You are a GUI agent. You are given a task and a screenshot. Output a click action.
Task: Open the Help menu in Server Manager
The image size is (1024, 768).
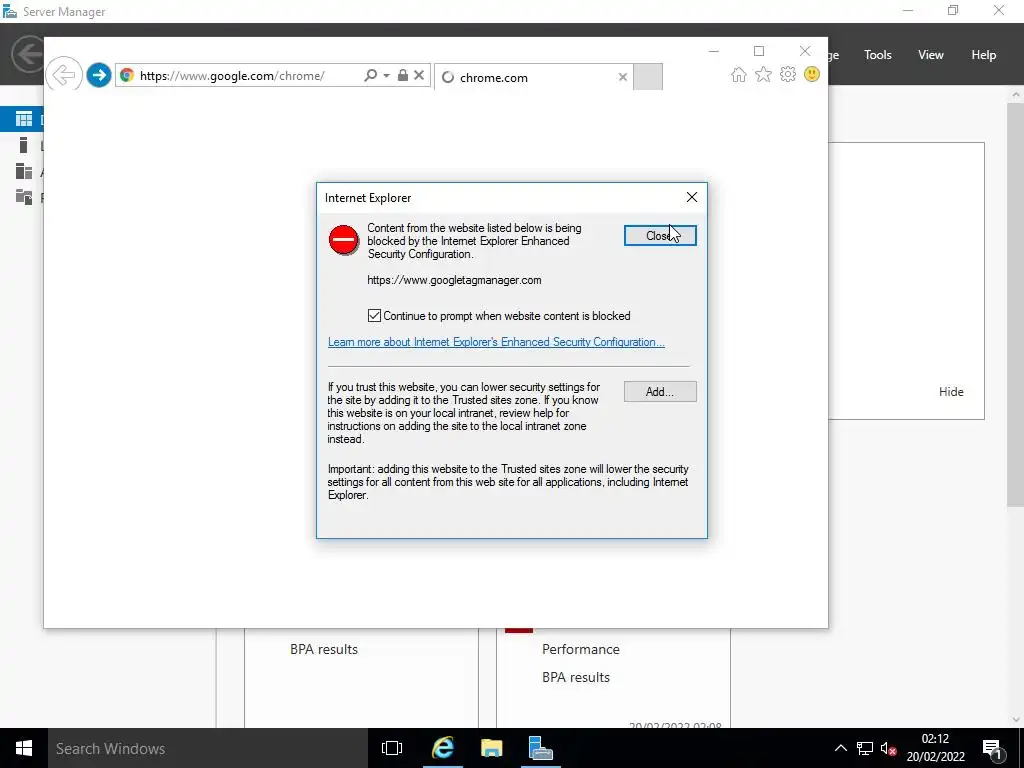[984, 55]
